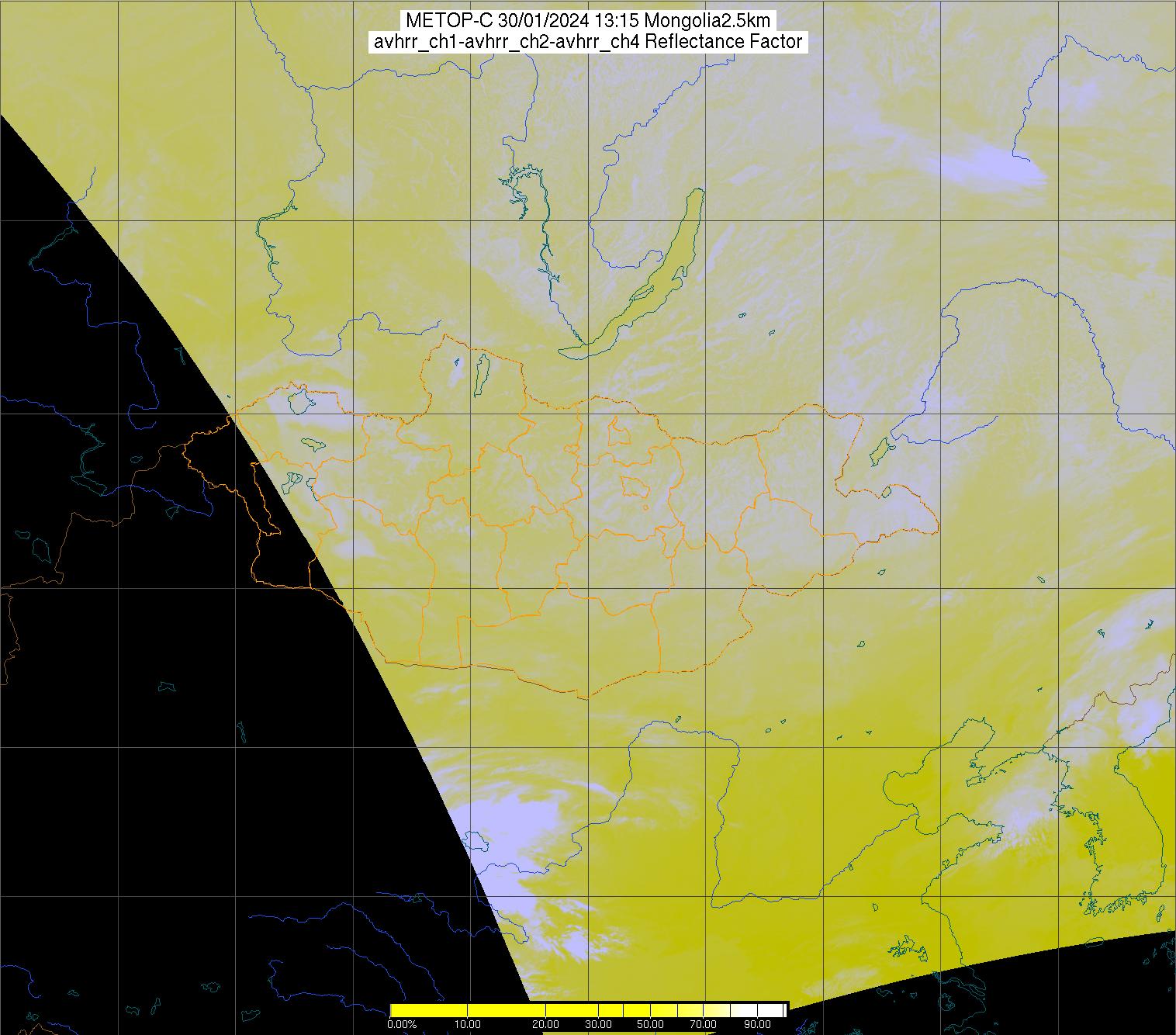This screenshot has height=1035, width=1176.
Task: Click the Korean peninsula coastline
Action: (x=1098, y=842)
